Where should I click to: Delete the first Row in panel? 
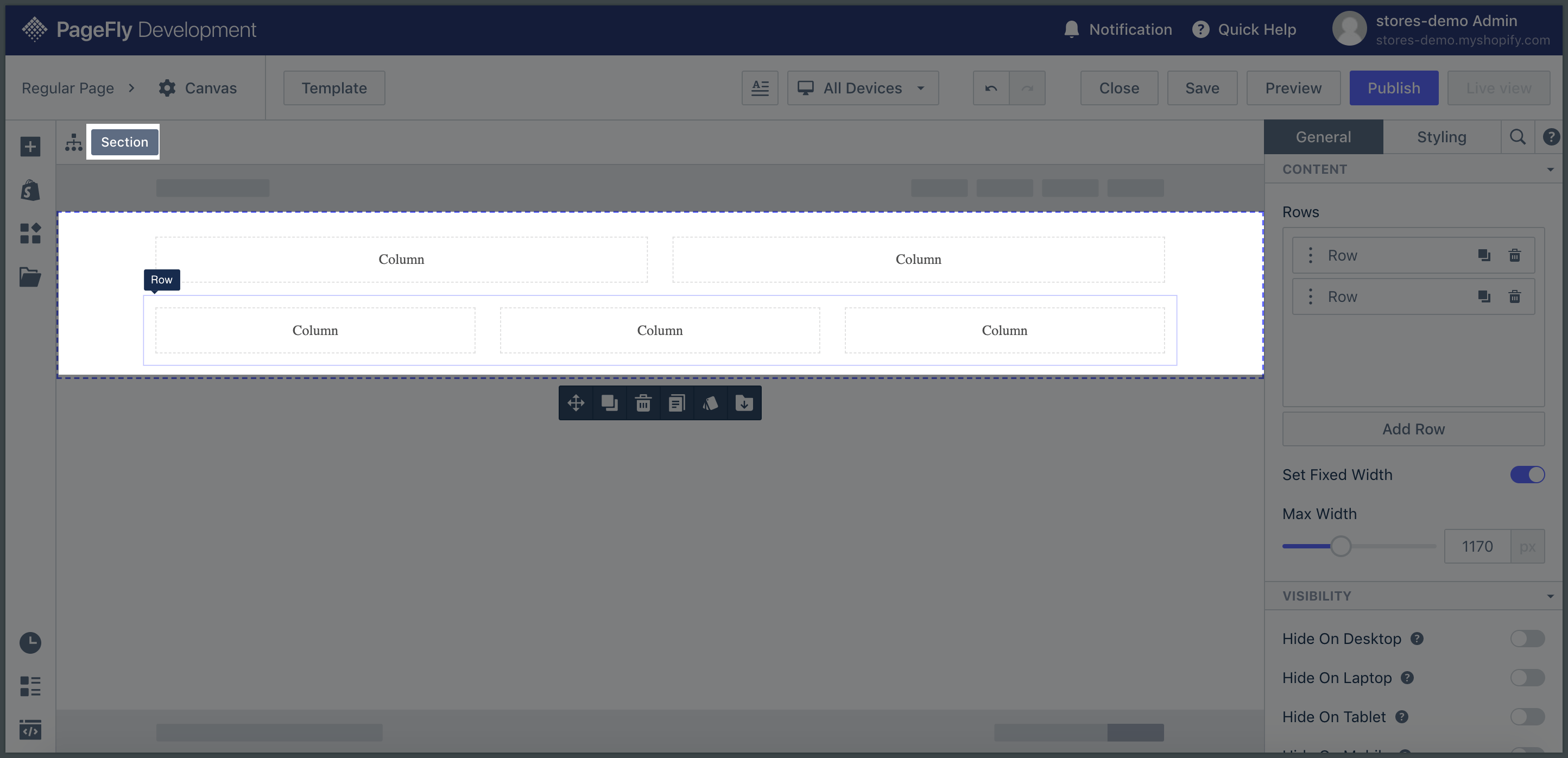(1515, 255)
